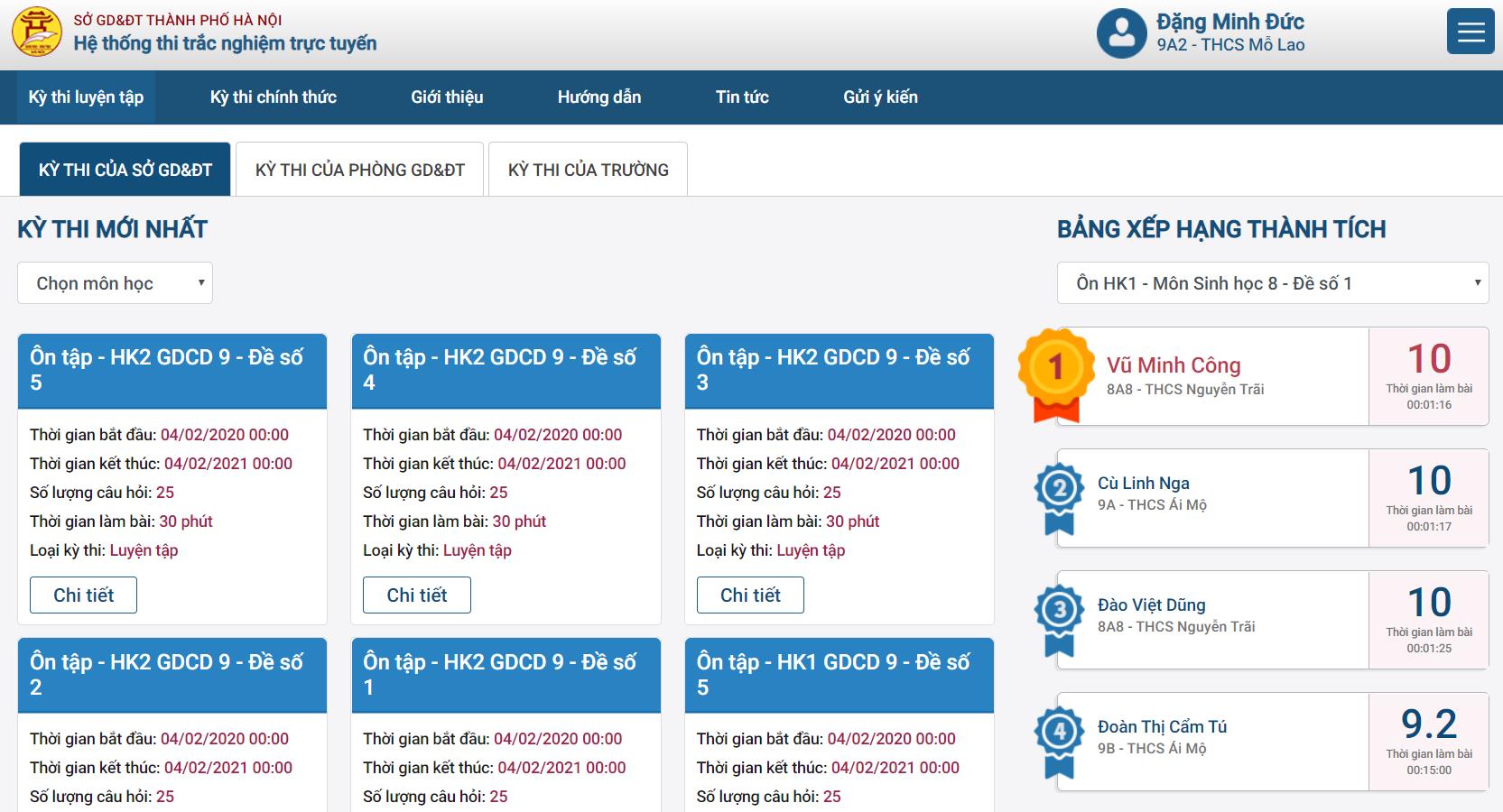This screenshot has height=812, width=1503.
Task: Click the Hanoi education department logo
Action: (37, 32)
